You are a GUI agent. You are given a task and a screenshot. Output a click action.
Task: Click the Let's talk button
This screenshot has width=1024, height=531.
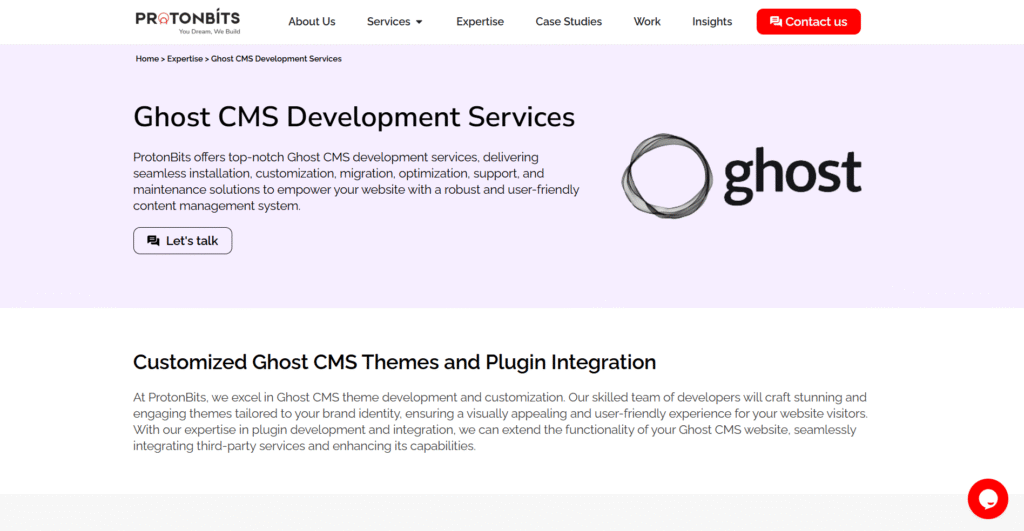(x=183, y=240)
